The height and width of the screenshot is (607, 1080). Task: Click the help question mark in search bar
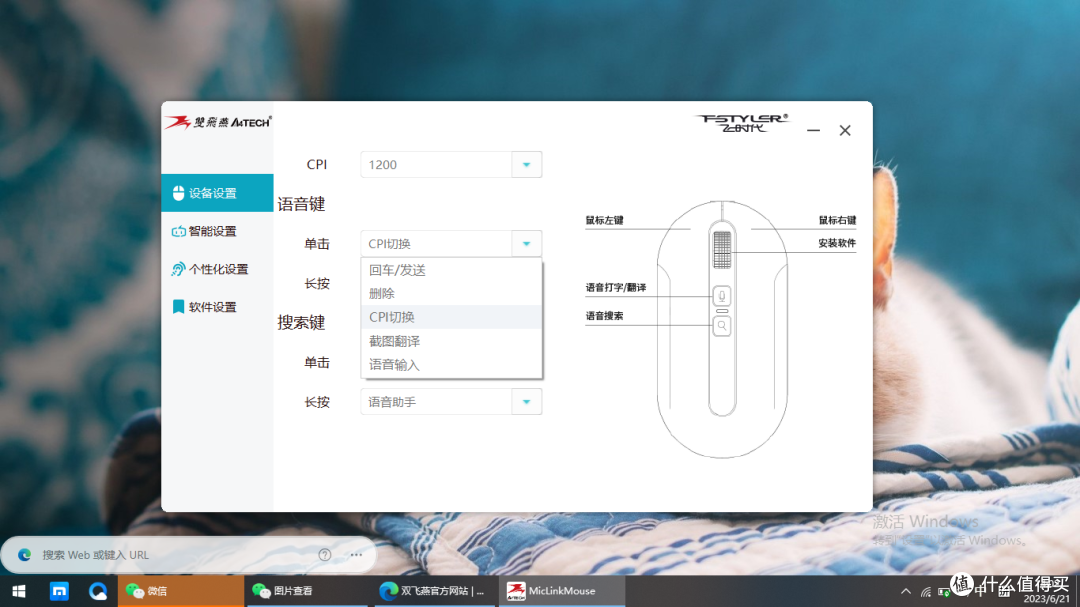(325, 555)
